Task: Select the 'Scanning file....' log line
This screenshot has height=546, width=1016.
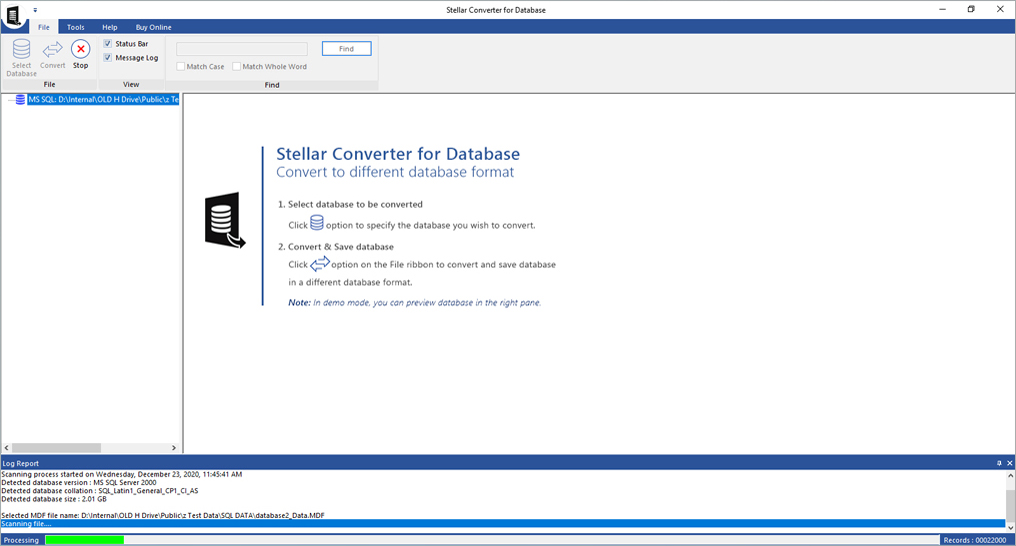Action: (503, 523)
